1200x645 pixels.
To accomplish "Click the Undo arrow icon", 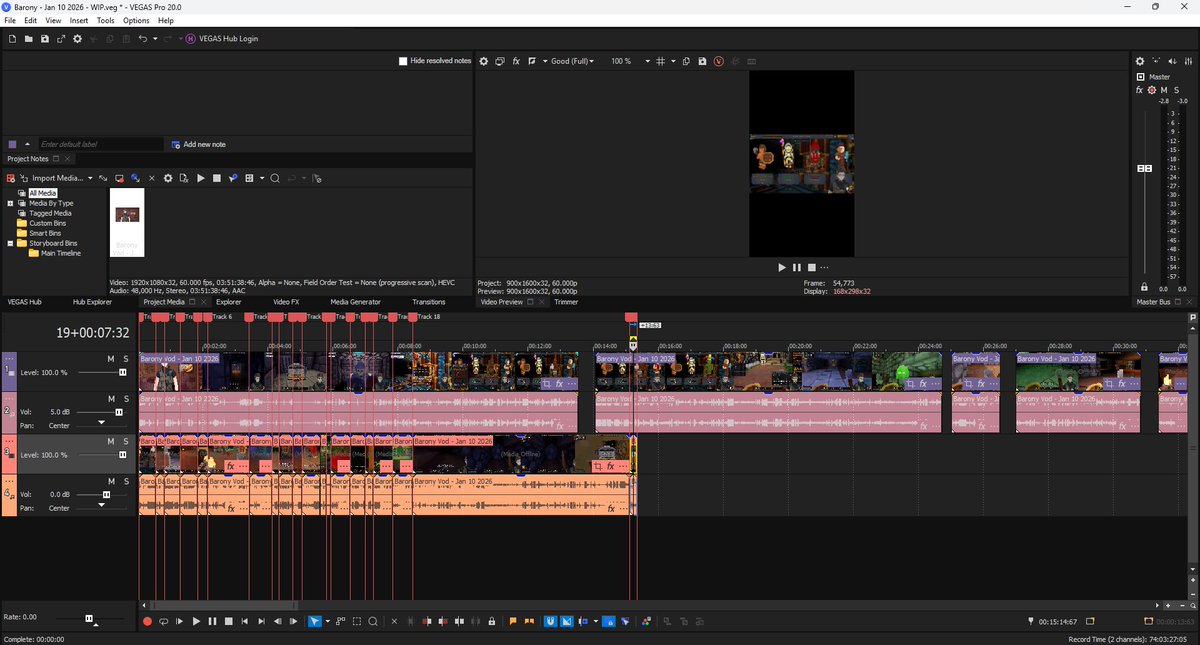I will click(x=143, y=38).
